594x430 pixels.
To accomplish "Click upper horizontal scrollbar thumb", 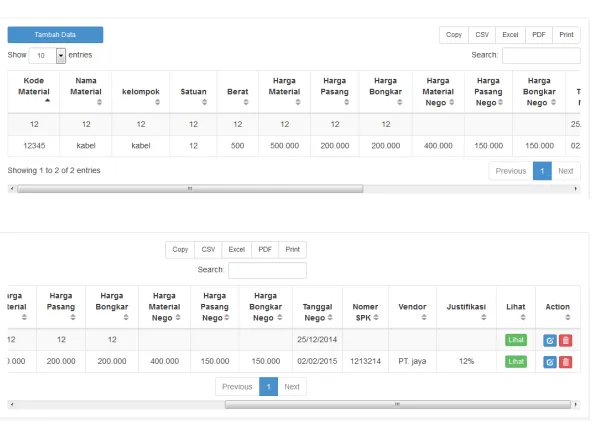I will click(x=190, y=189).
